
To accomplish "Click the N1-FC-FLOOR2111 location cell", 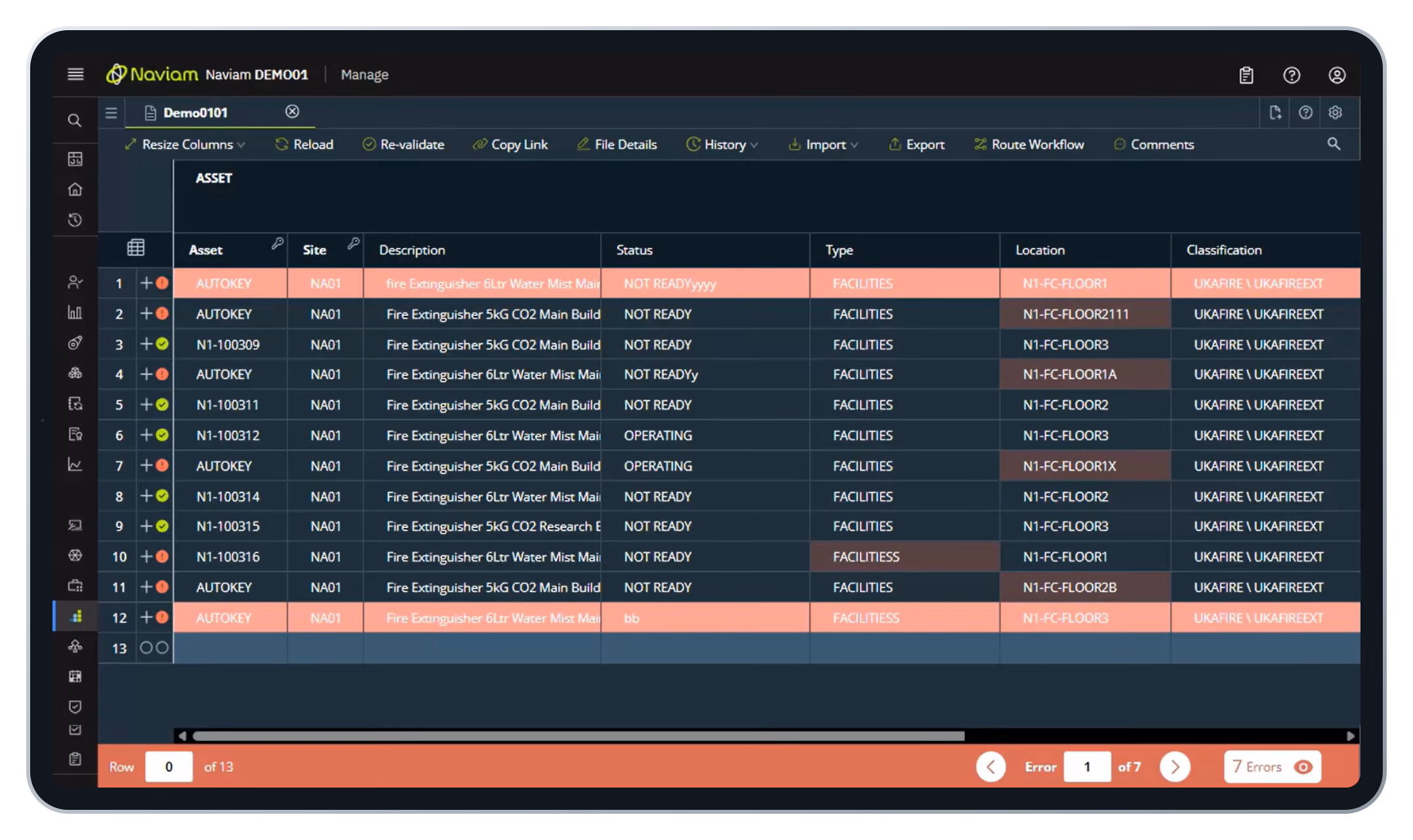I will 1085,314.
